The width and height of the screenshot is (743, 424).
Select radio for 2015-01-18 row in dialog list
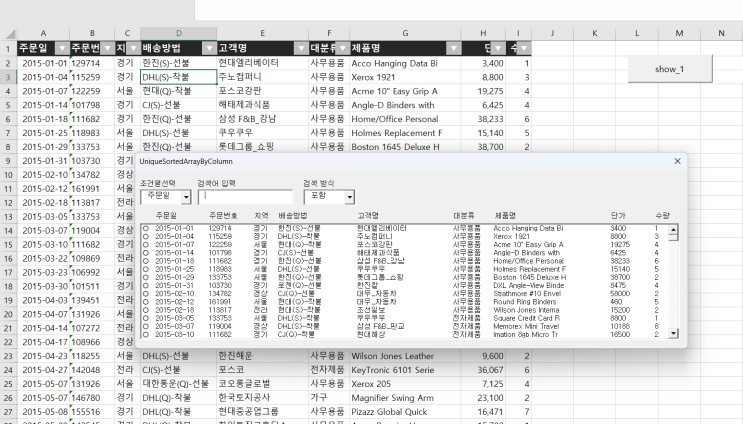[146, 261]
